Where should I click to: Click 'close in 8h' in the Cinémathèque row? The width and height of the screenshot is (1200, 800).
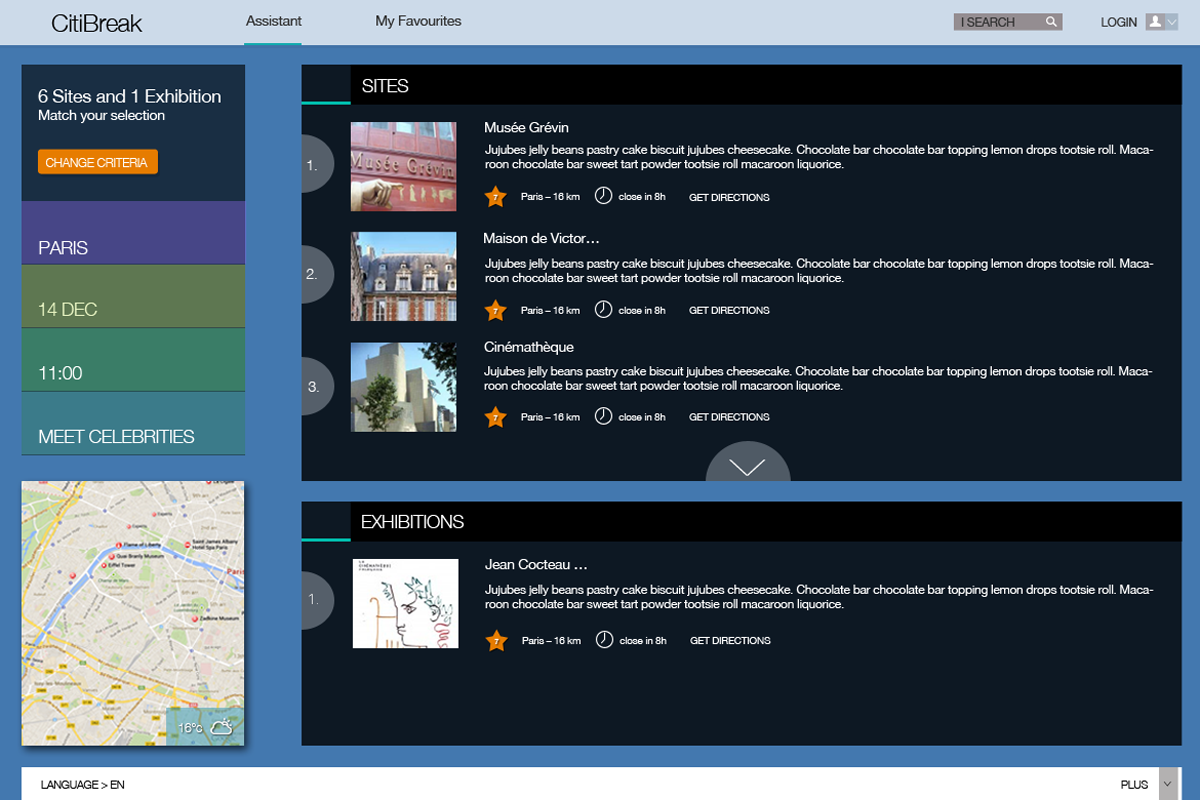pos(642,417)
